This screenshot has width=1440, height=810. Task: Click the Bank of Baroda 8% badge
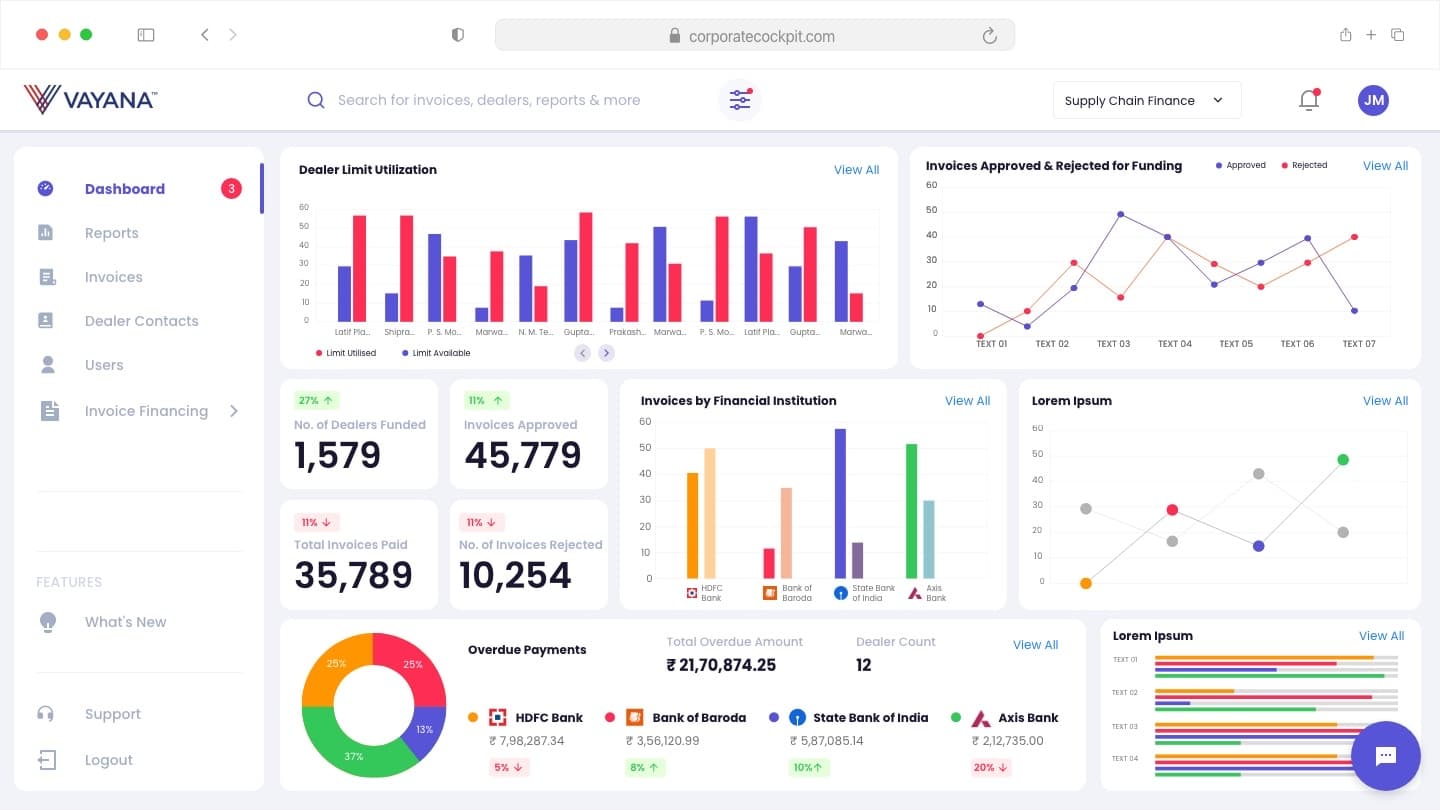point(645,768)
